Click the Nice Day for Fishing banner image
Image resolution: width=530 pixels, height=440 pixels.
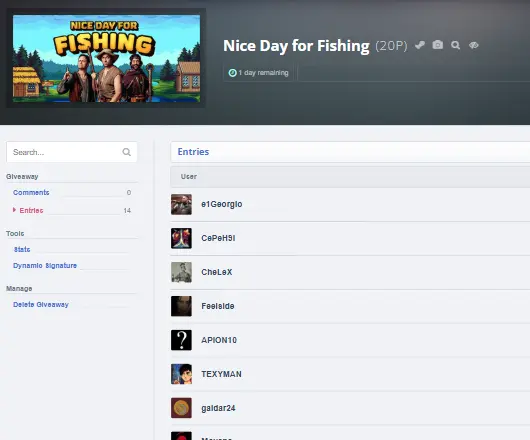point(106,58)
